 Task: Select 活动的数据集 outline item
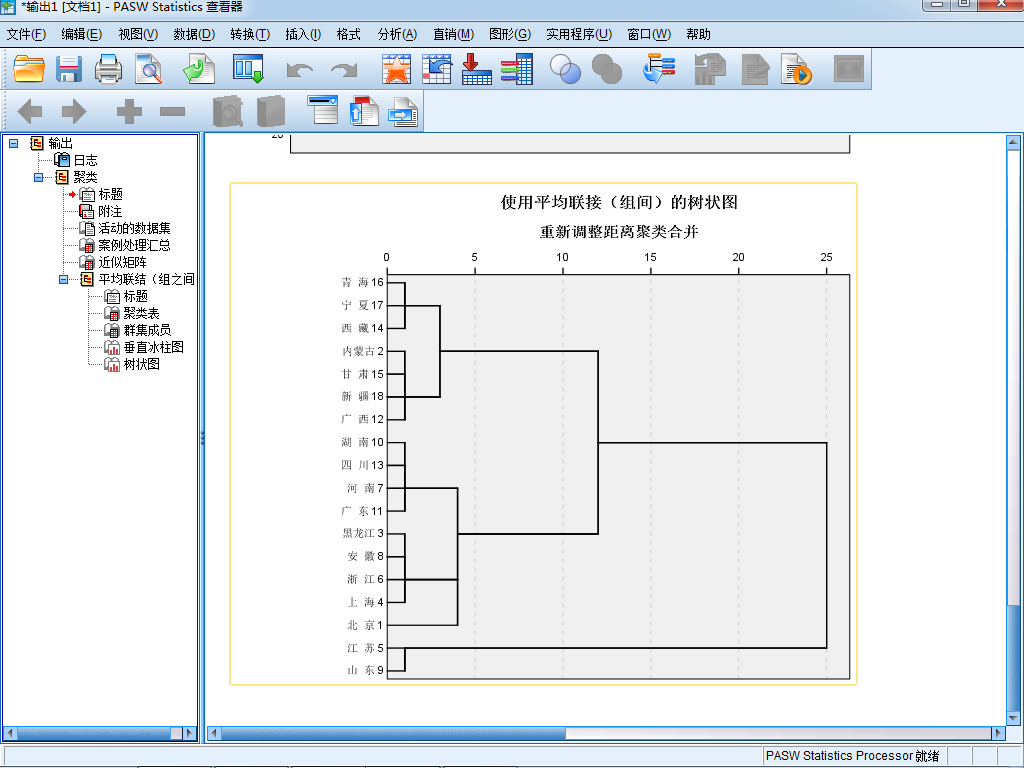click(x=134, y=228)
